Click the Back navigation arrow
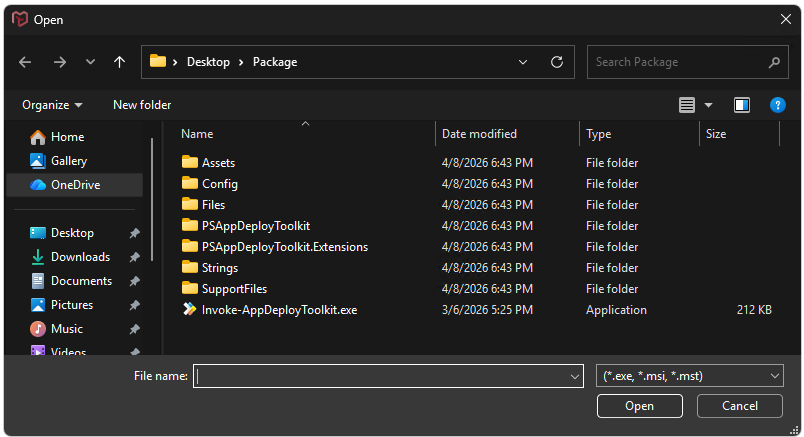The height and width of the screenshot is (437, 804). 25,62
